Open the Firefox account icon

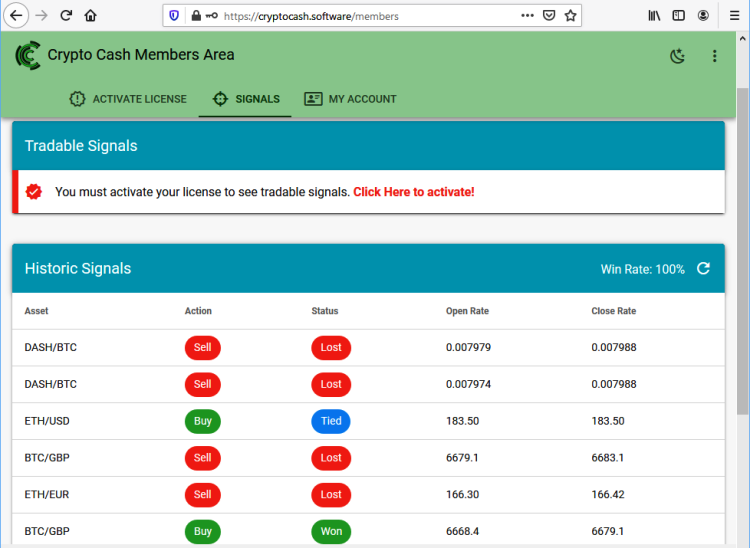click(703, 16)
